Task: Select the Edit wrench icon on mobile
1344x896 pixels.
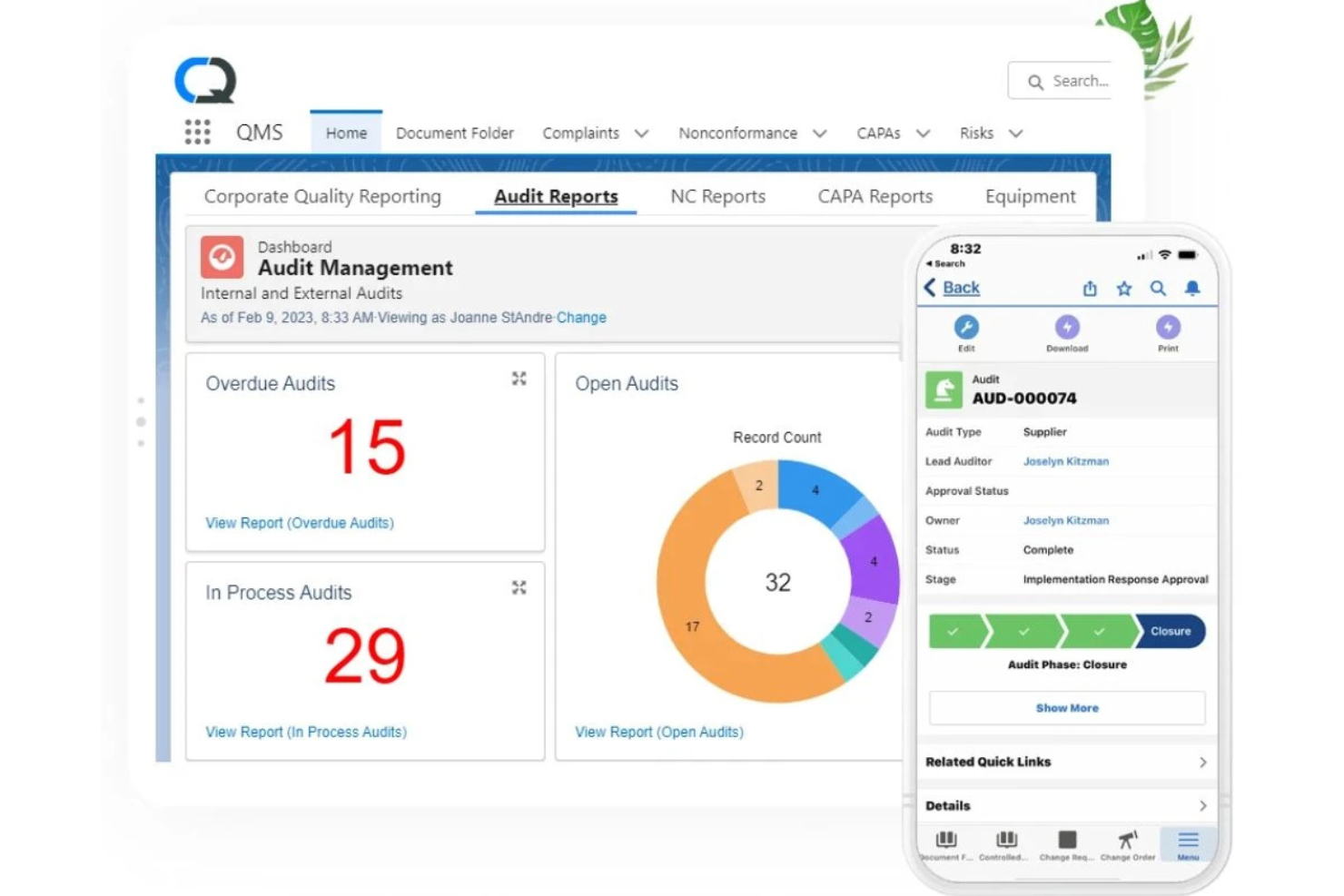Action: pyautogui.click(x=965, y=328)
